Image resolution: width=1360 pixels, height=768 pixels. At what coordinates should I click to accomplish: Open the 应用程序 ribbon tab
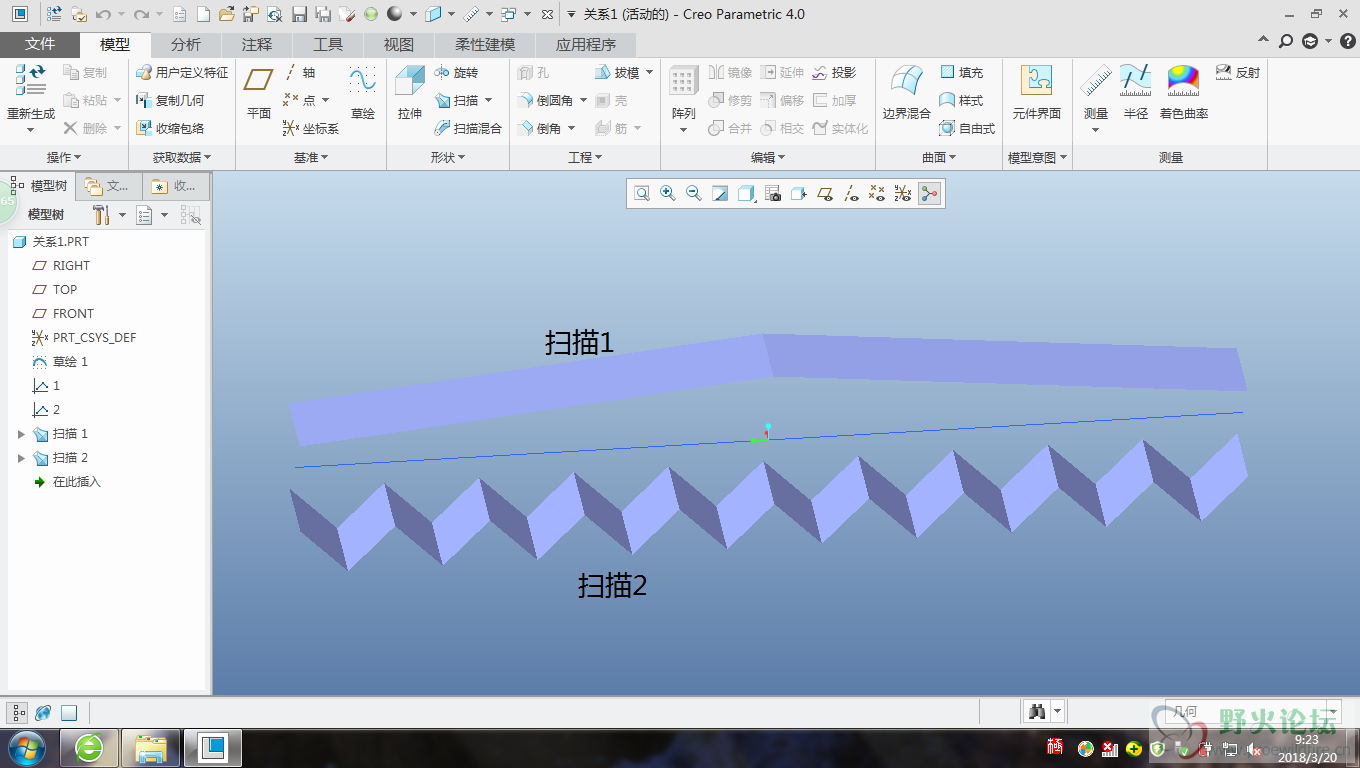pyautogui.click(x=586, y=45)
